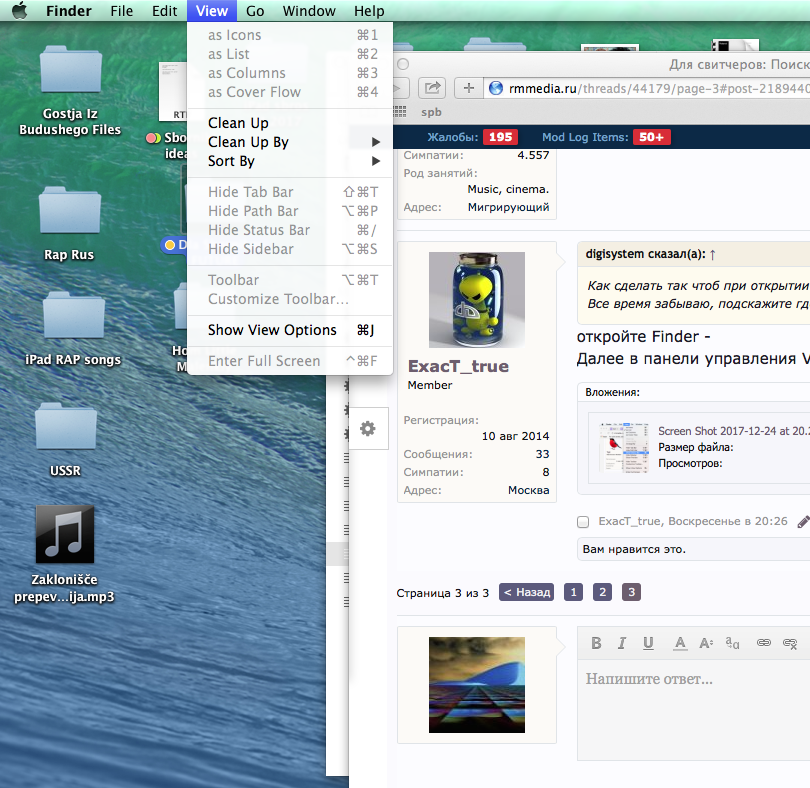This screenshot has width=810, height=788.
Task: Go to thread page 2
Action: tap(602, 592)
